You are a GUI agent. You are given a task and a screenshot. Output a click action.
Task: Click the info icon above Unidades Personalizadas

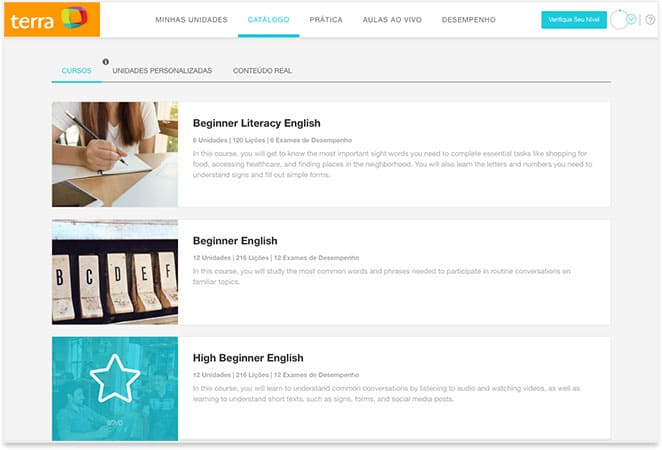(x=106, y=62)
